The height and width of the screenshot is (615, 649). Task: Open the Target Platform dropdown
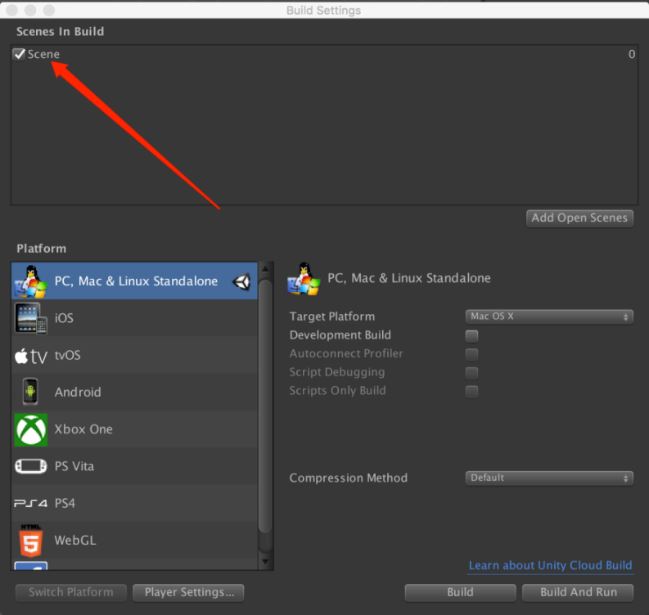550,316
